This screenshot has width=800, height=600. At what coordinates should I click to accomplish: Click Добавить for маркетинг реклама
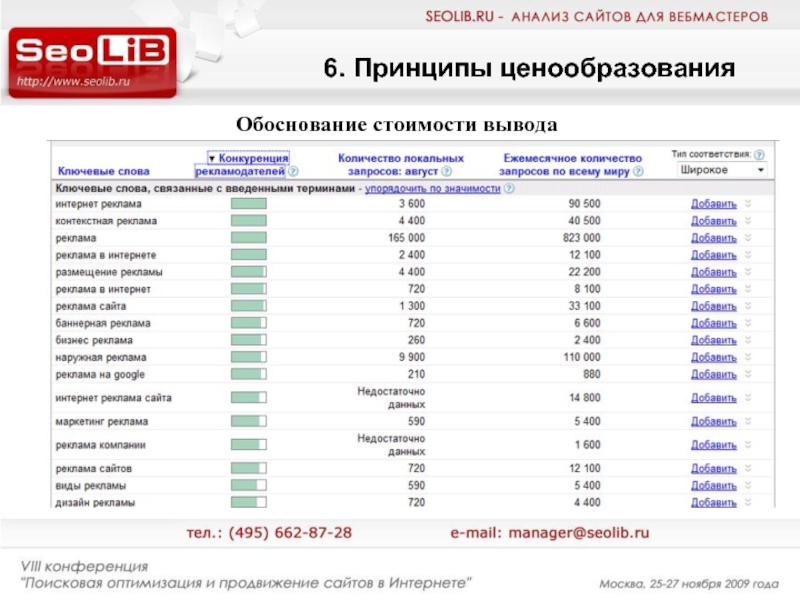(714, 421)
